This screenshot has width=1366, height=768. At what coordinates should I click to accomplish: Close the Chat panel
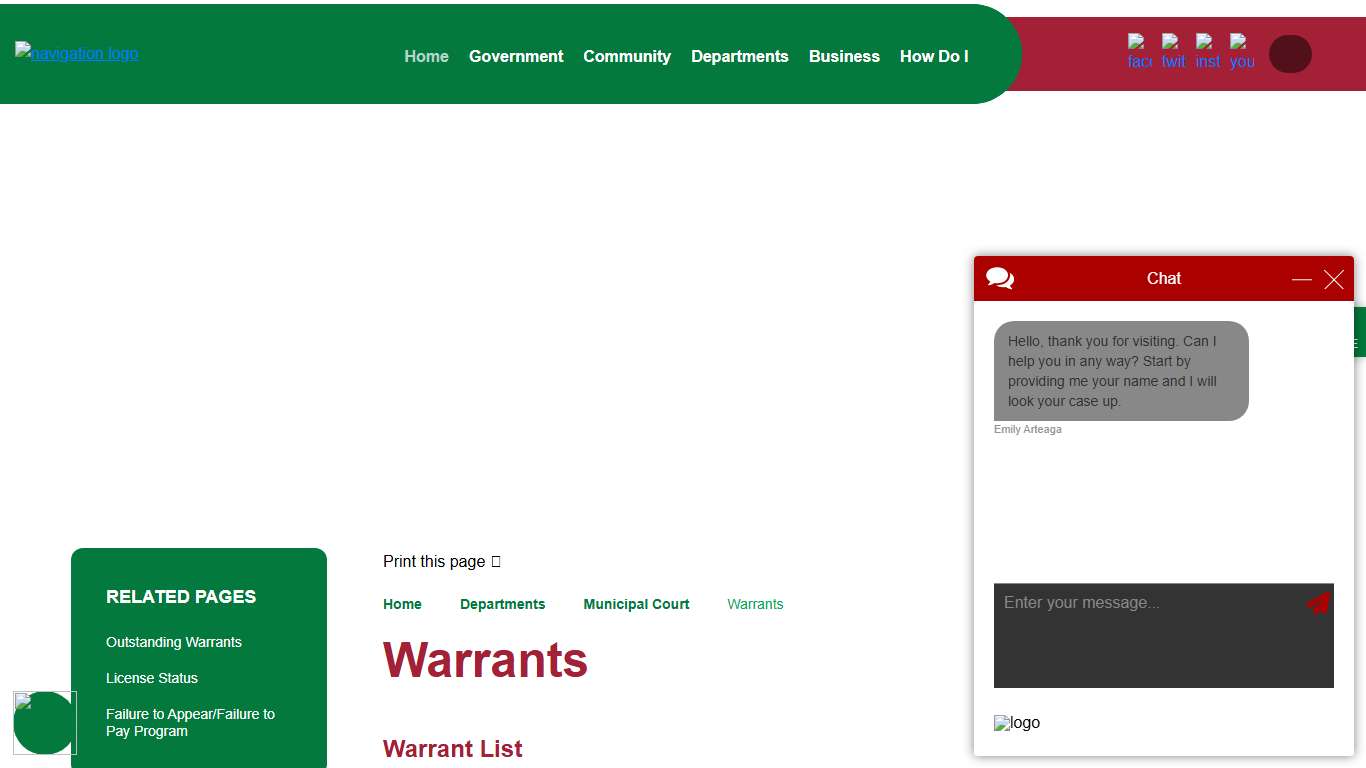click(x=1334, y=280)
